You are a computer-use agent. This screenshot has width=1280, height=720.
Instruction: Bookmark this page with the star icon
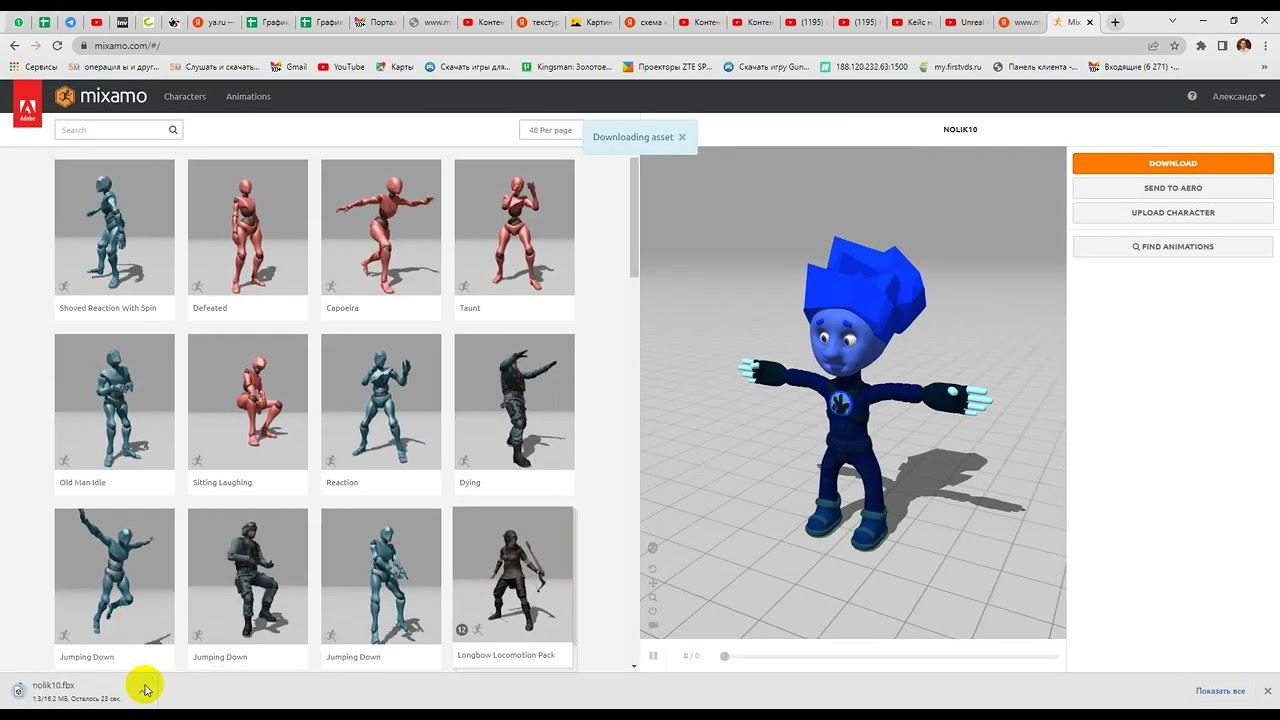[1175, 45]
